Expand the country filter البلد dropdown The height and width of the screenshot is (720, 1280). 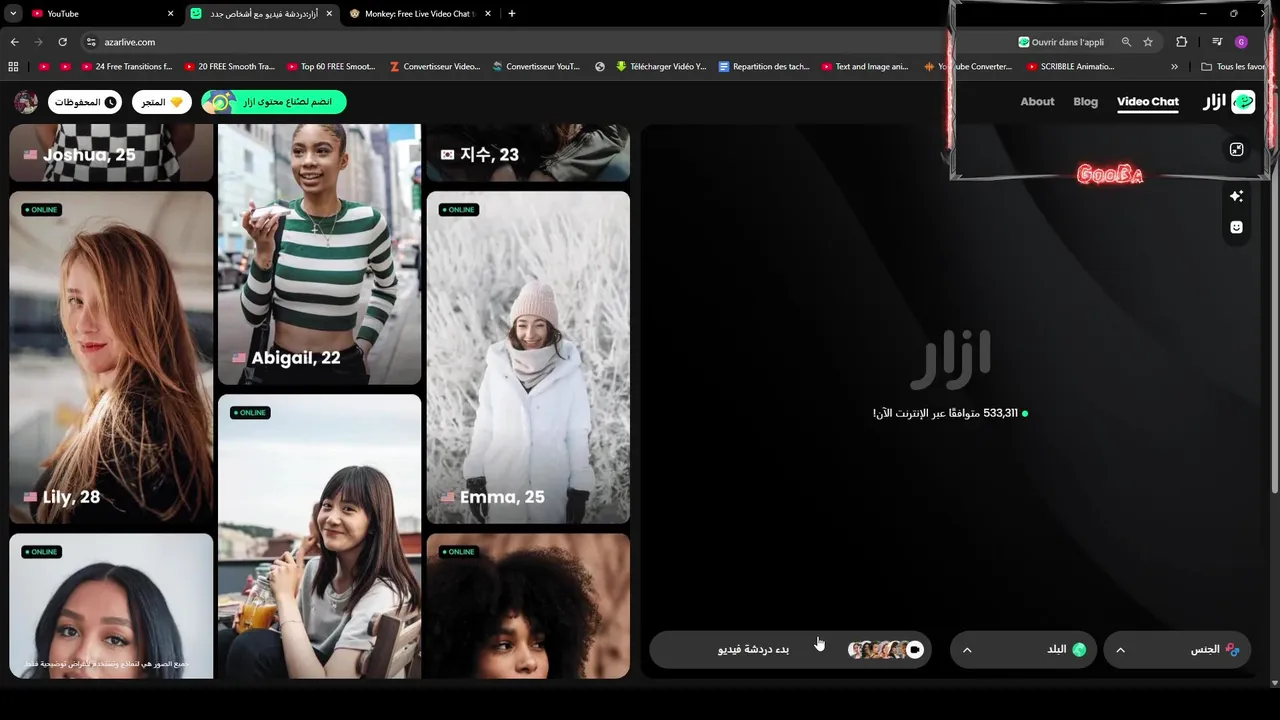tap(1023, 650)
